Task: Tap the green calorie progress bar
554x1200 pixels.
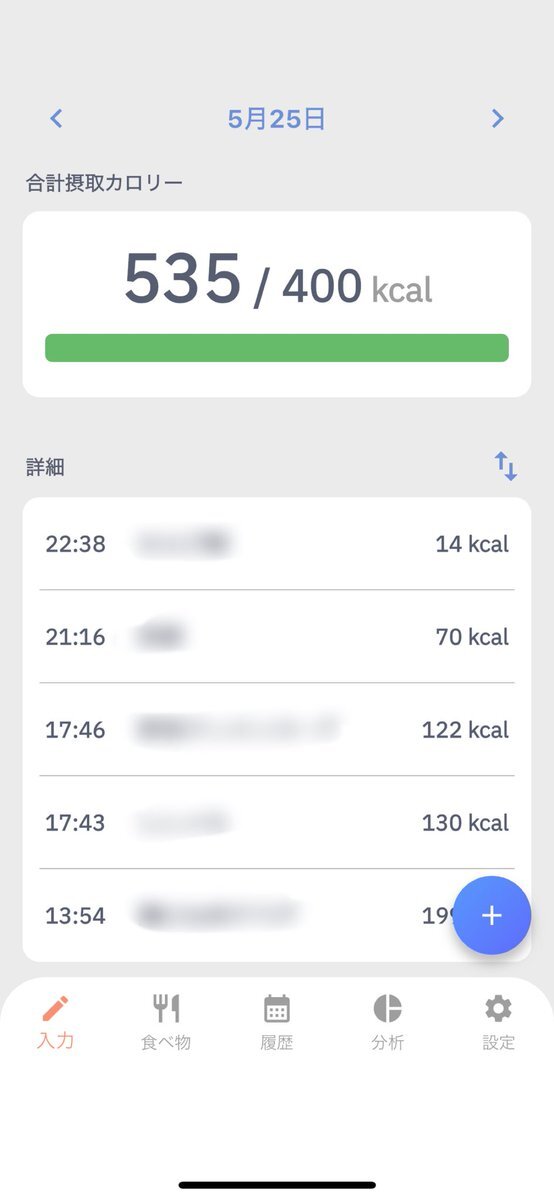Action: tap(277, 348)
